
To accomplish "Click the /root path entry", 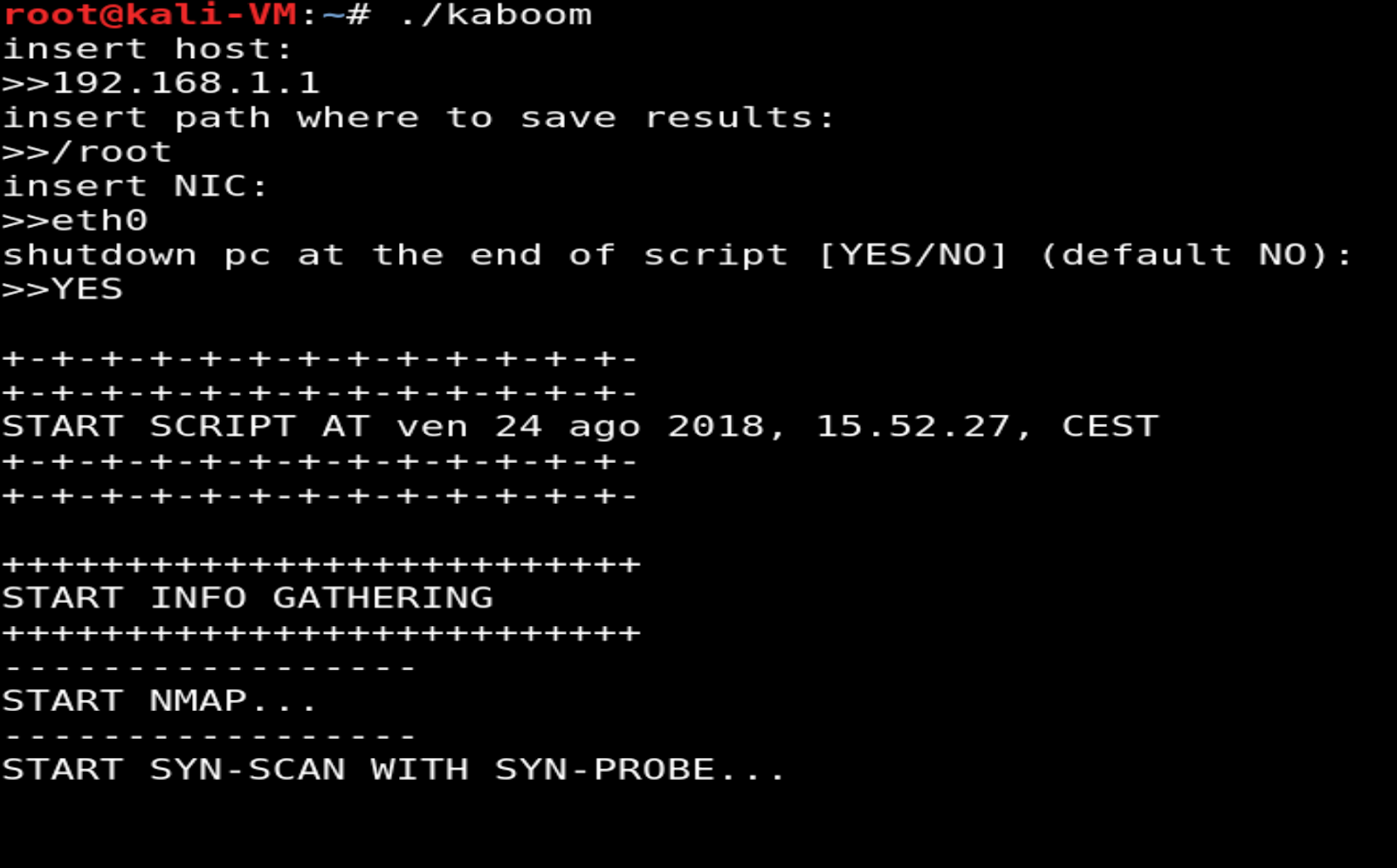I will [112, 152].
